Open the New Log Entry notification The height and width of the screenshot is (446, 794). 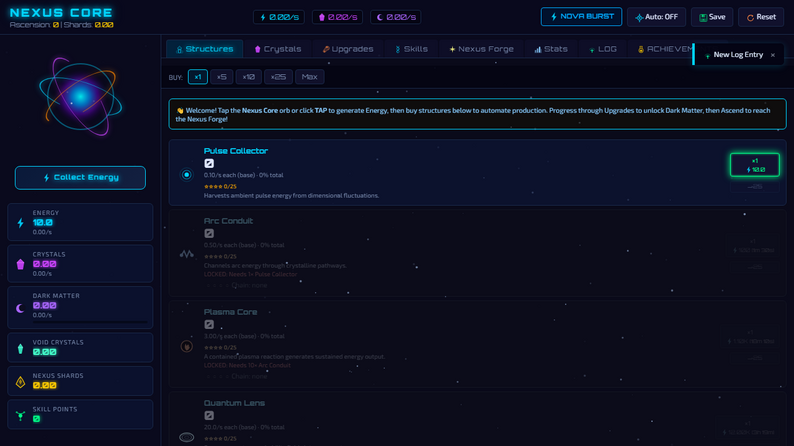(738, 55)
